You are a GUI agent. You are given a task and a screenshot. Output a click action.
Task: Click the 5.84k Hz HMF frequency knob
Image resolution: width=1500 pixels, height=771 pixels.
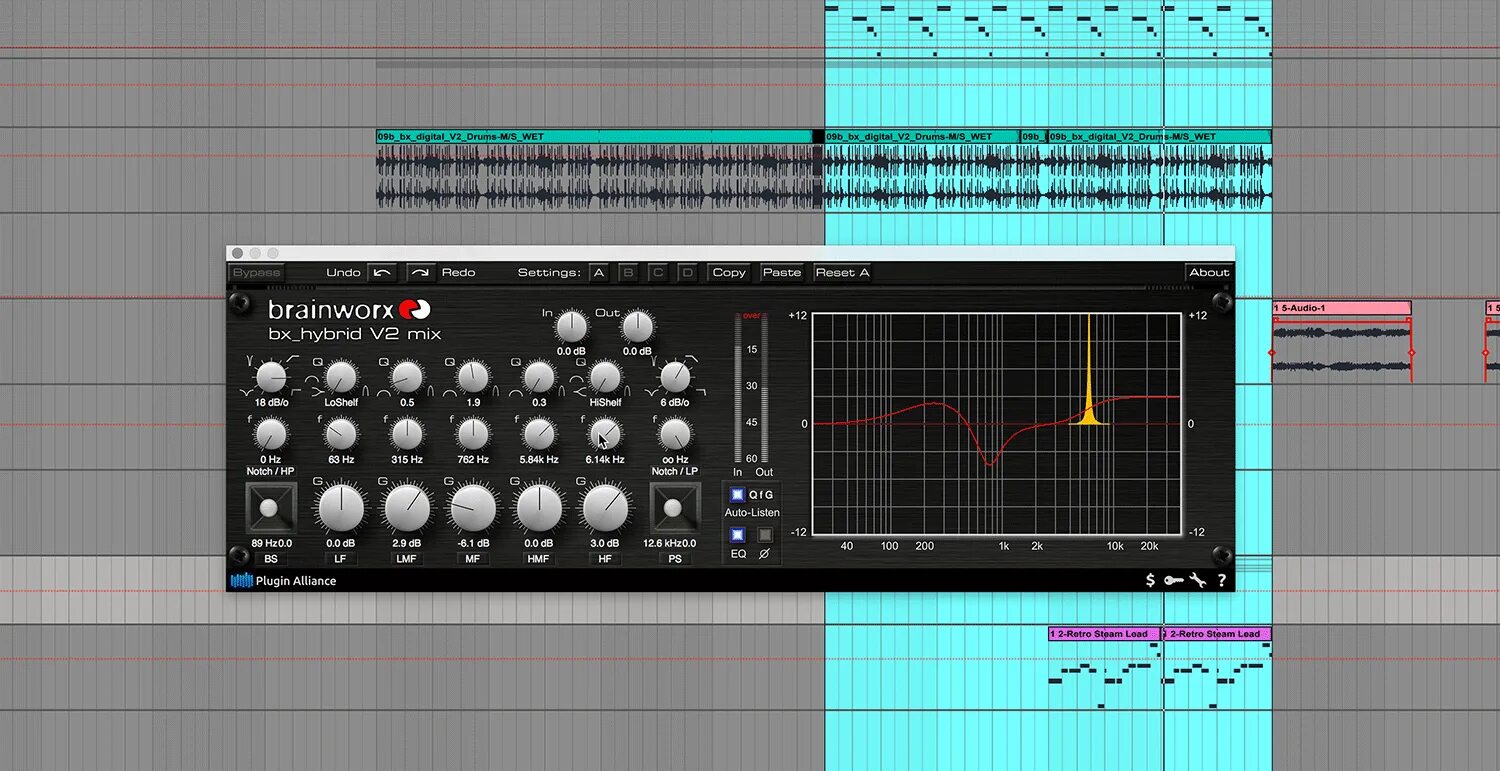(x=539, y=434)
